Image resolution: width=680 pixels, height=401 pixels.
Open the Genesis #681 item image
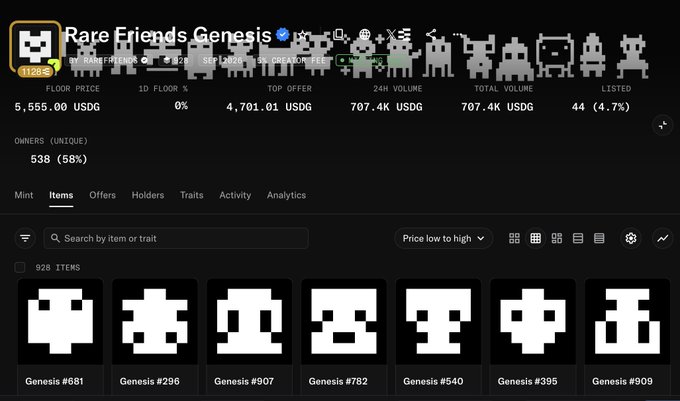tap(60, 321)
